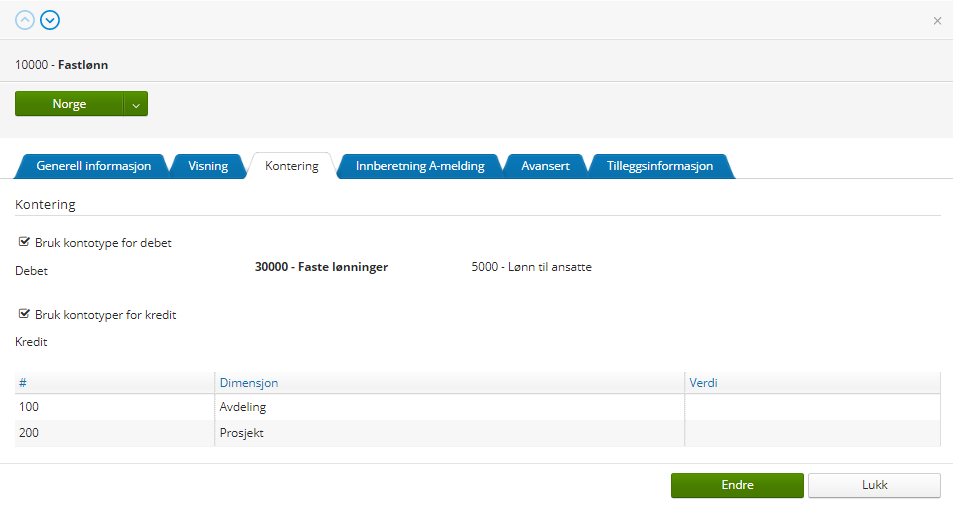Go to next record with down arrow icon

[50, 20]
